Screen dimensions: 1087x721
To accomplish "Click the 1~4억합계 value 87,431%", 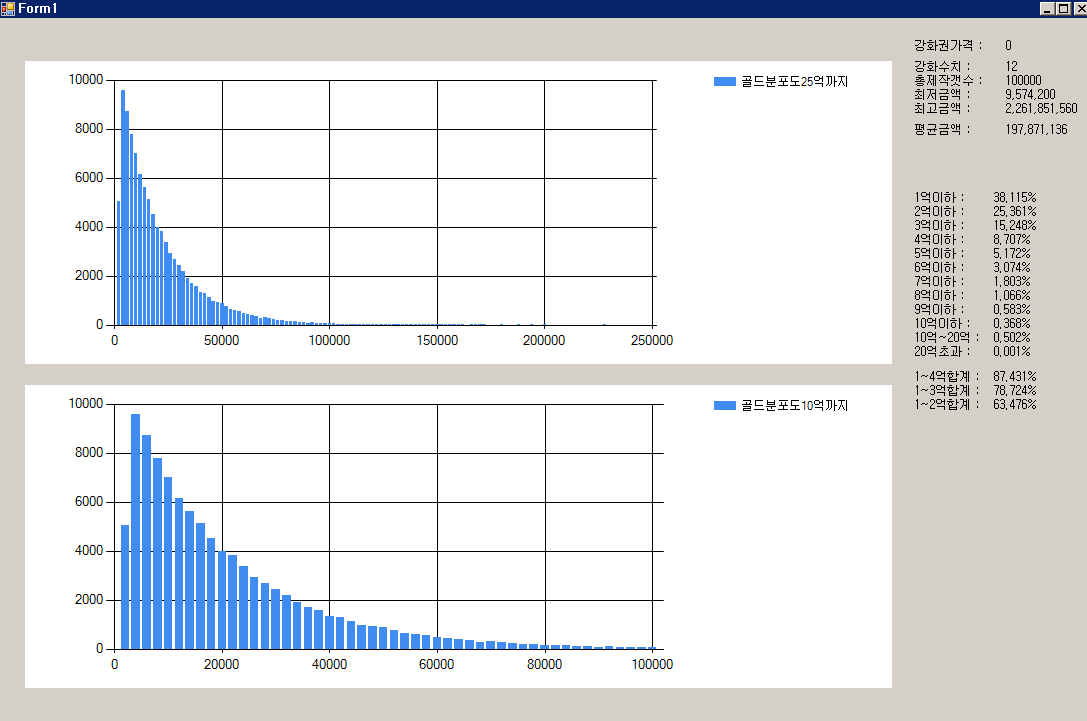I will point(1014,375).
